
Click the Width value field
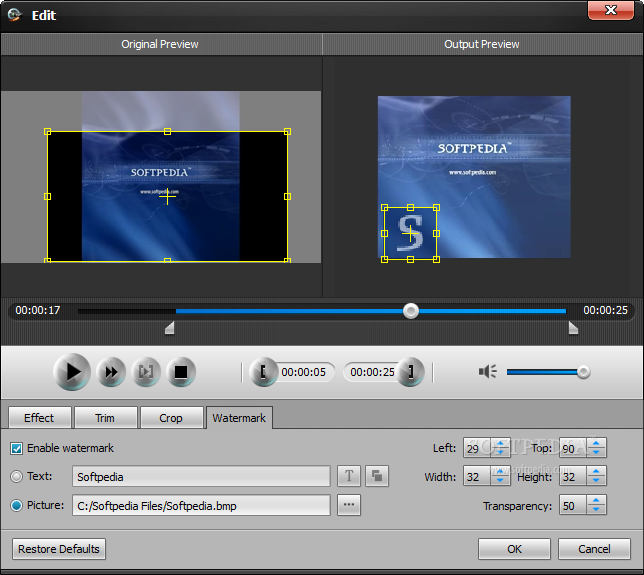[477, 476]
